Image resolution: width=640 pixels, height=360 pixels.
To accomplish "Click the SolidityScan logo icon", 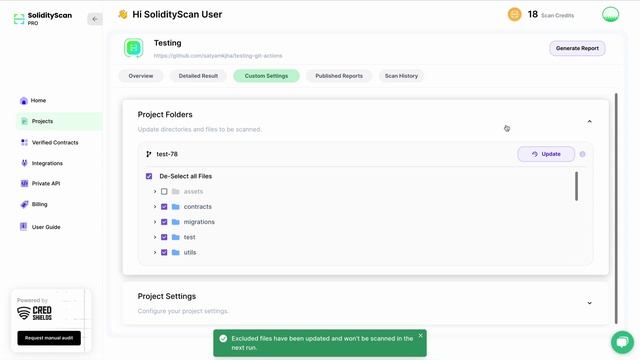I will [19, 19].
